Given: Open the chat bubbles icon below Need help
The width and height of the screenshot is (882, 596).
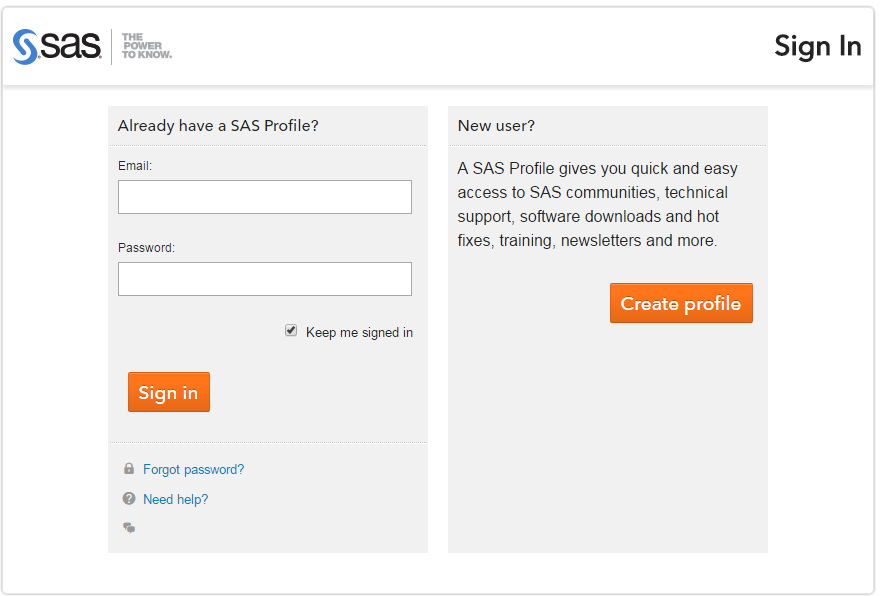Looking at the screenshot, I should [x=129, y=527].
